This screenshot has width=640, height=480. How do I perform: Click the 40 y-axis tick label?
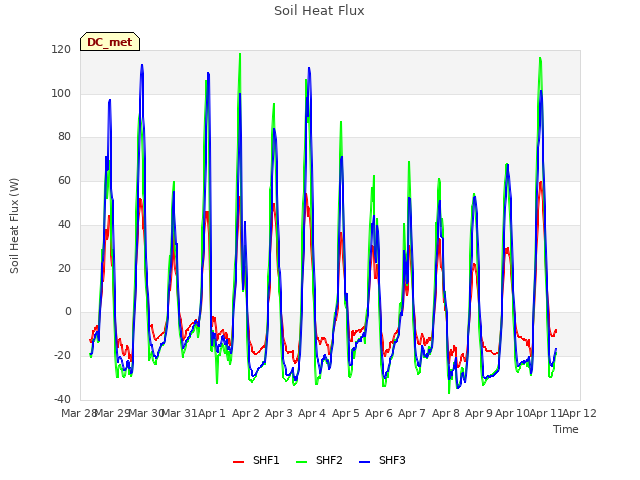[x=64, y=224]
